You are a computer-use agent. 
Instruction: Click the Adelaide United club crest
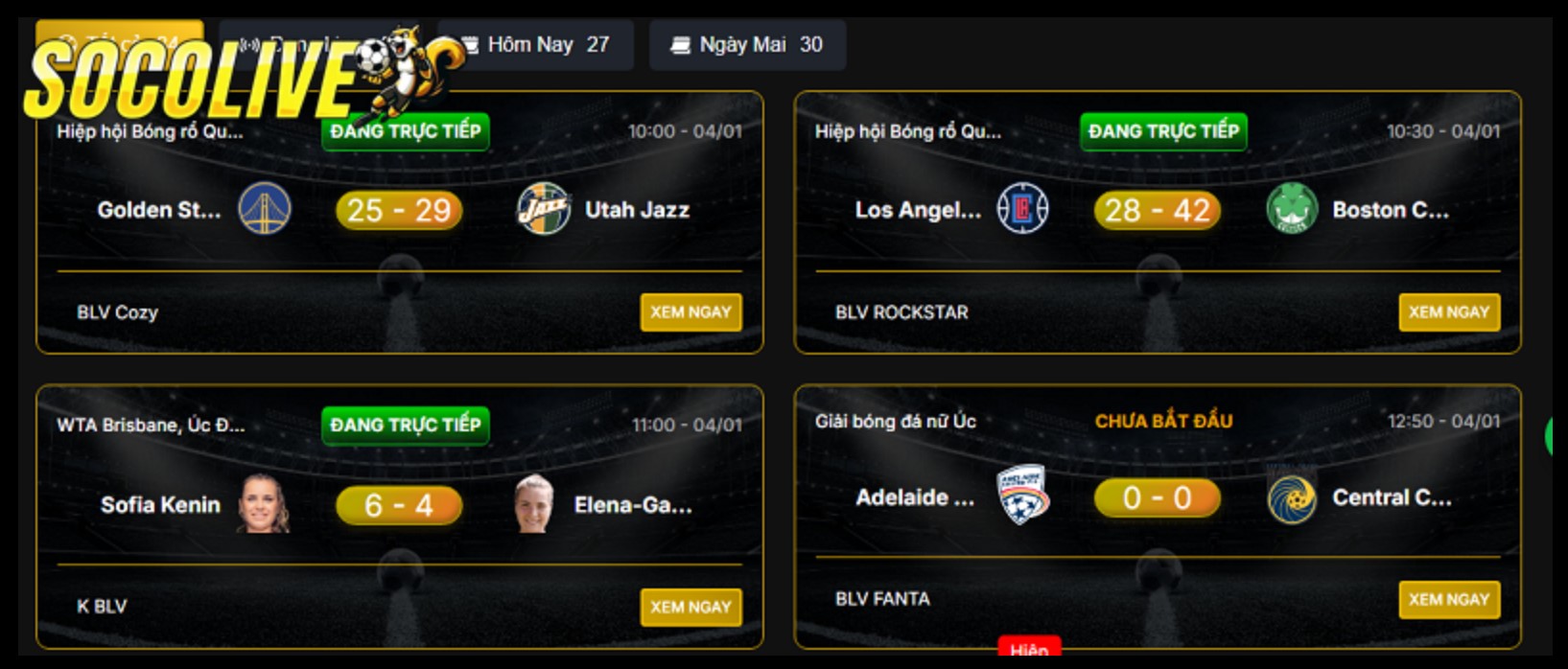pos(1023,496)
